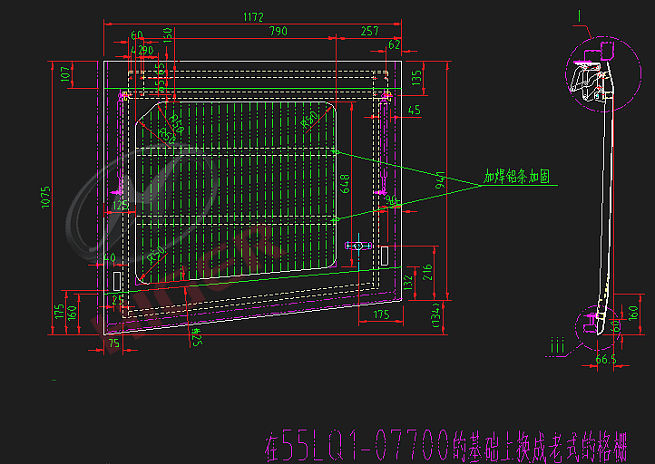Click the 941 vertical dimension text

(x=440, y=181)
